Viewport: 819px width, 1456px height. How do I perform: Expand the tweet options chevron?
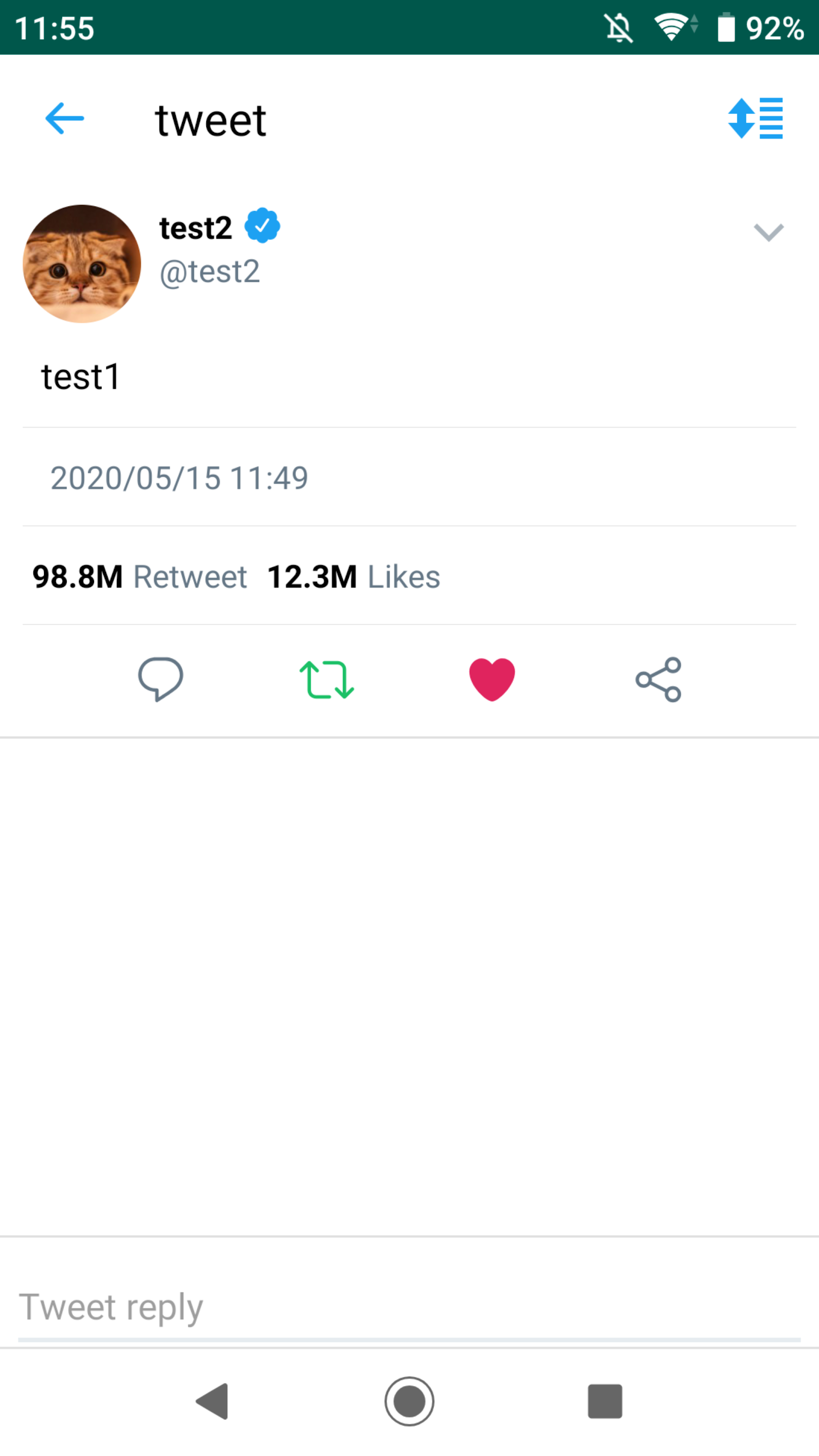(x=768, y=232)
